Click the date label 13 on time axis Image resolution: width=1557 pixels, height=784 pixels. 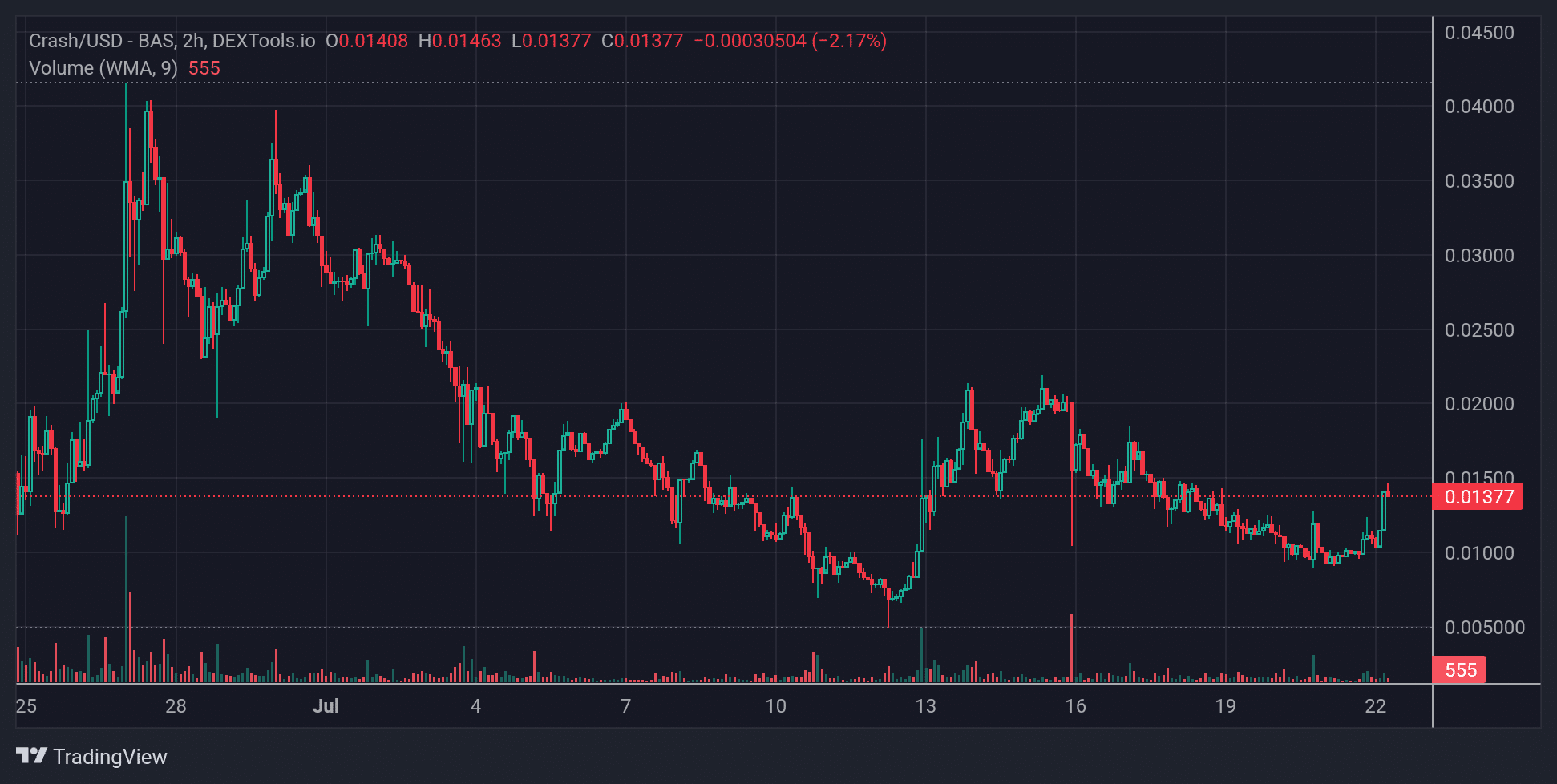point(925,706)
